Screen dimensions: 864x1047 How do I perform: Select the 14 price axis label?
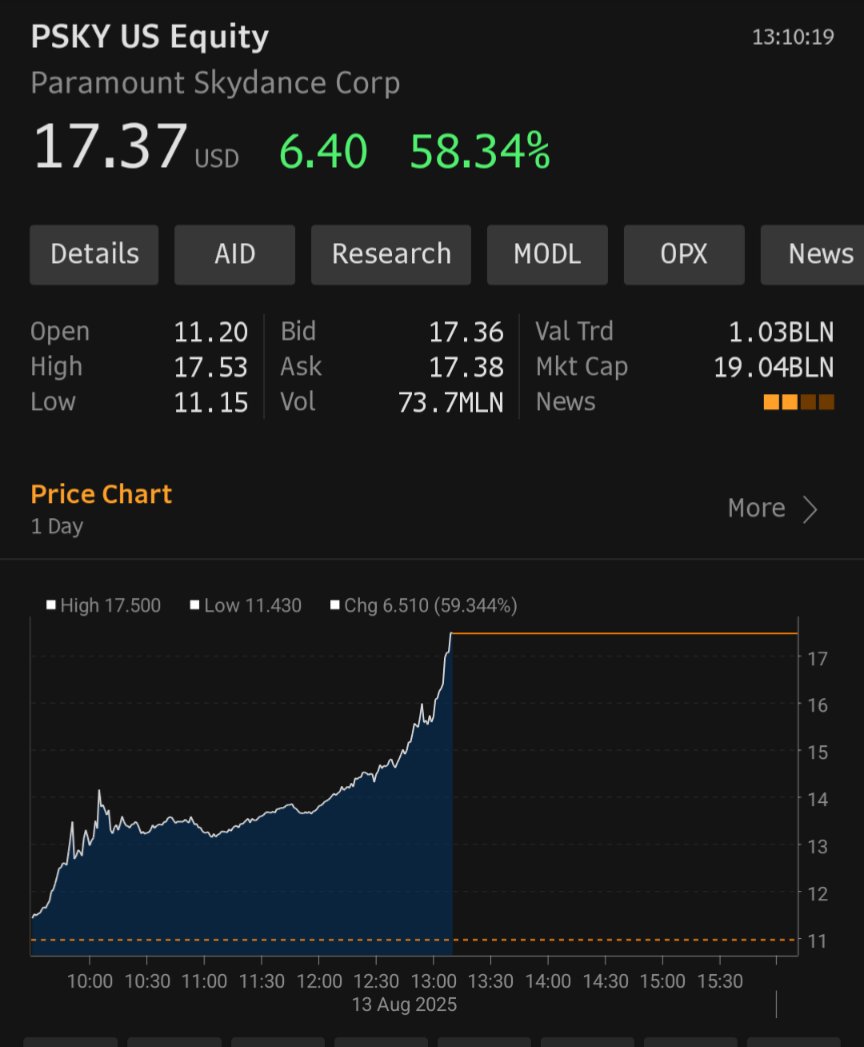[x=817, y=799]
